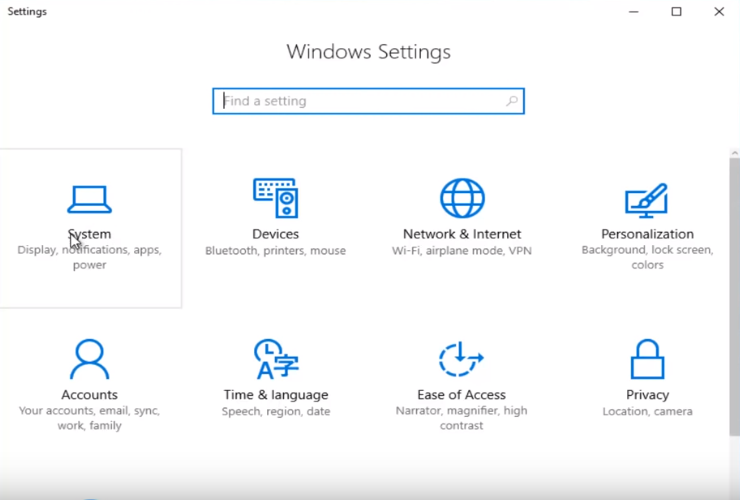
Task: Click the Time & language label
Action: (x=276, y=395)
